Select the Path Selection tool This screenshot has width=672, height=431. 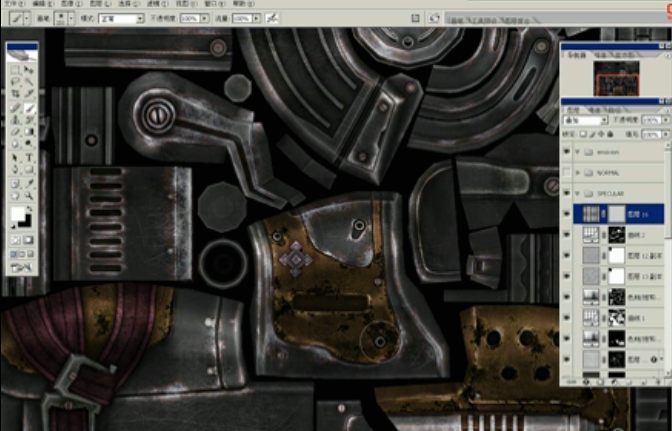click(x=15, y=158)
